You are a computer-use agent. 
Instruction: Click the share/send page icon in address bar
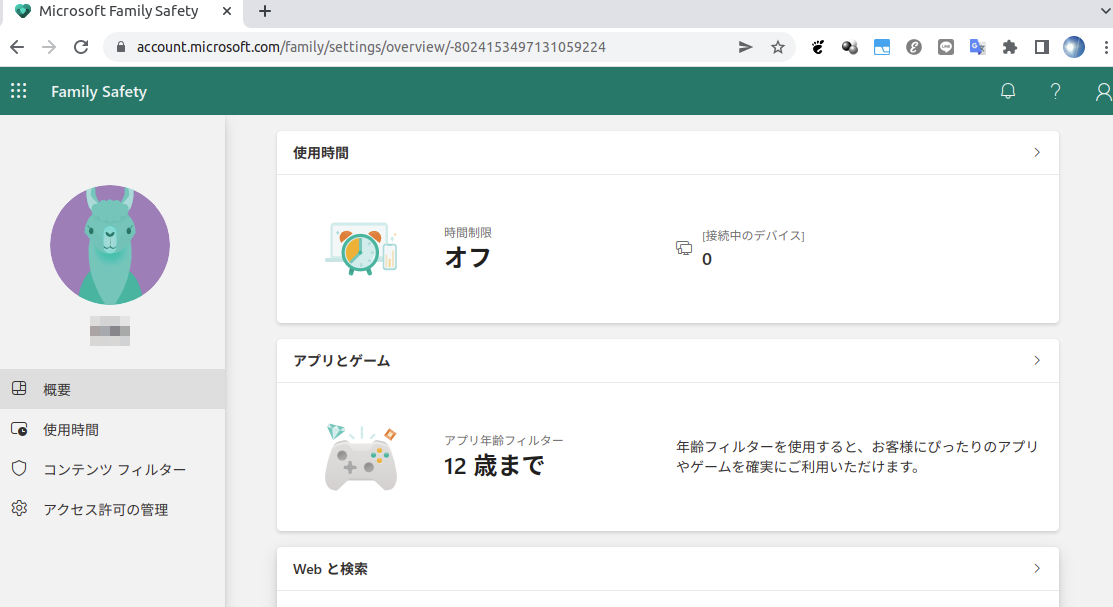745,47
